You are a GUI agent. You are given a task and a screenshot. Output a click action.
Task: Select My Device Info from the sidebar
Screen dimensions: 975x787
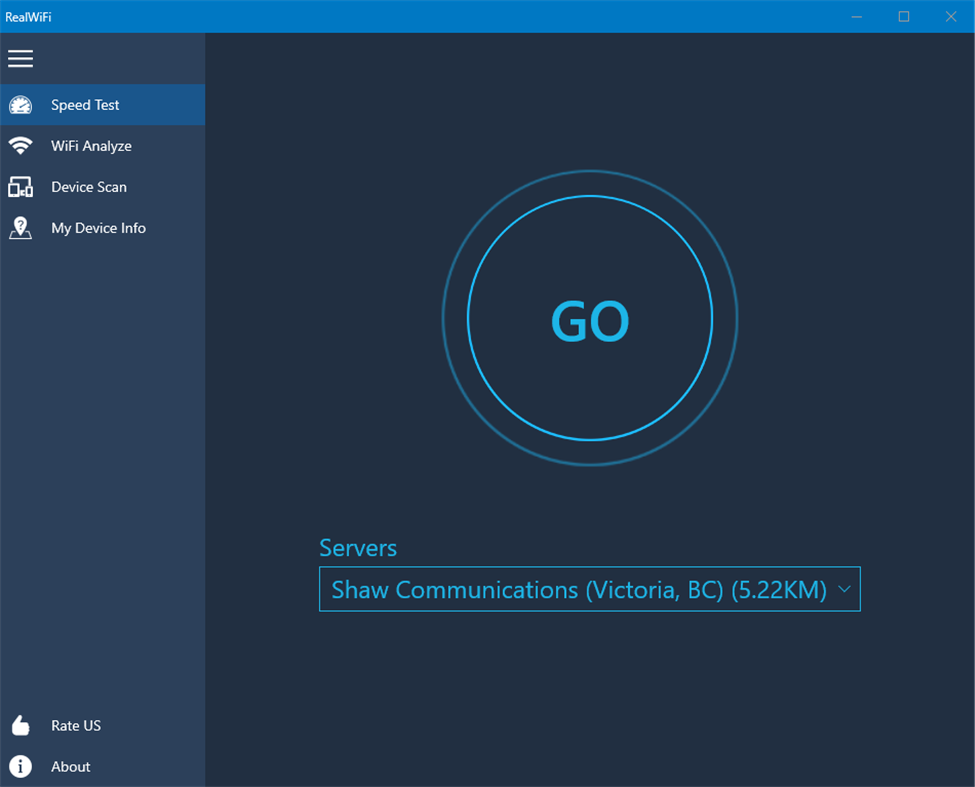click(98, 227)
